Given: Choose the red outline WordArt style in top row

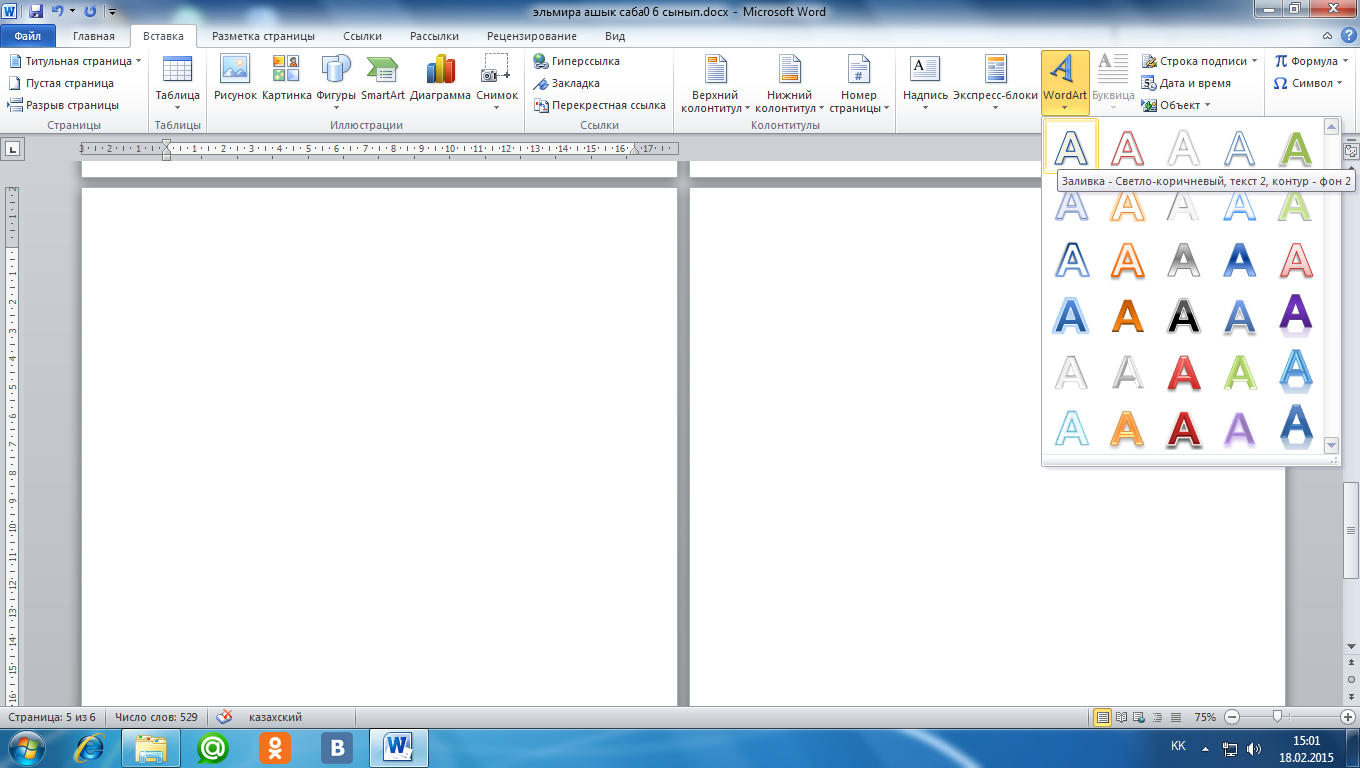Looking at the screenshot, I should click(1127, 148).
